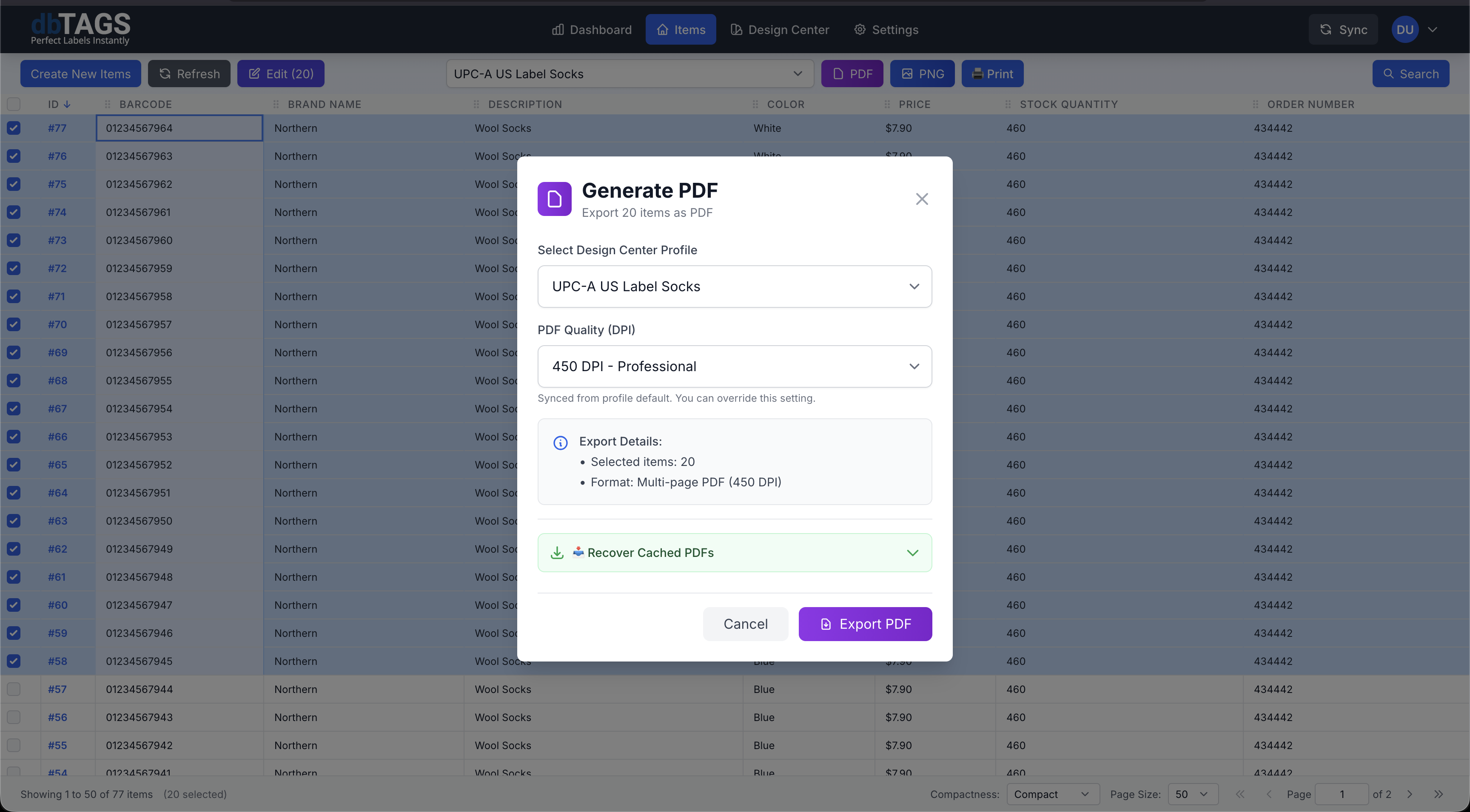The height and width of the screenshot is (812, 1470).
Task: Click the page number input field
Action: [1342, 794]
